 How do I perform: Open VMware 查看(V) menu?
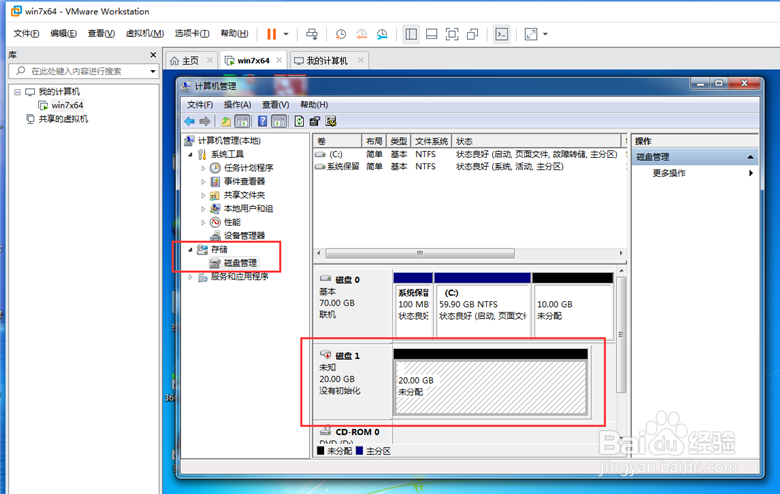101,33
